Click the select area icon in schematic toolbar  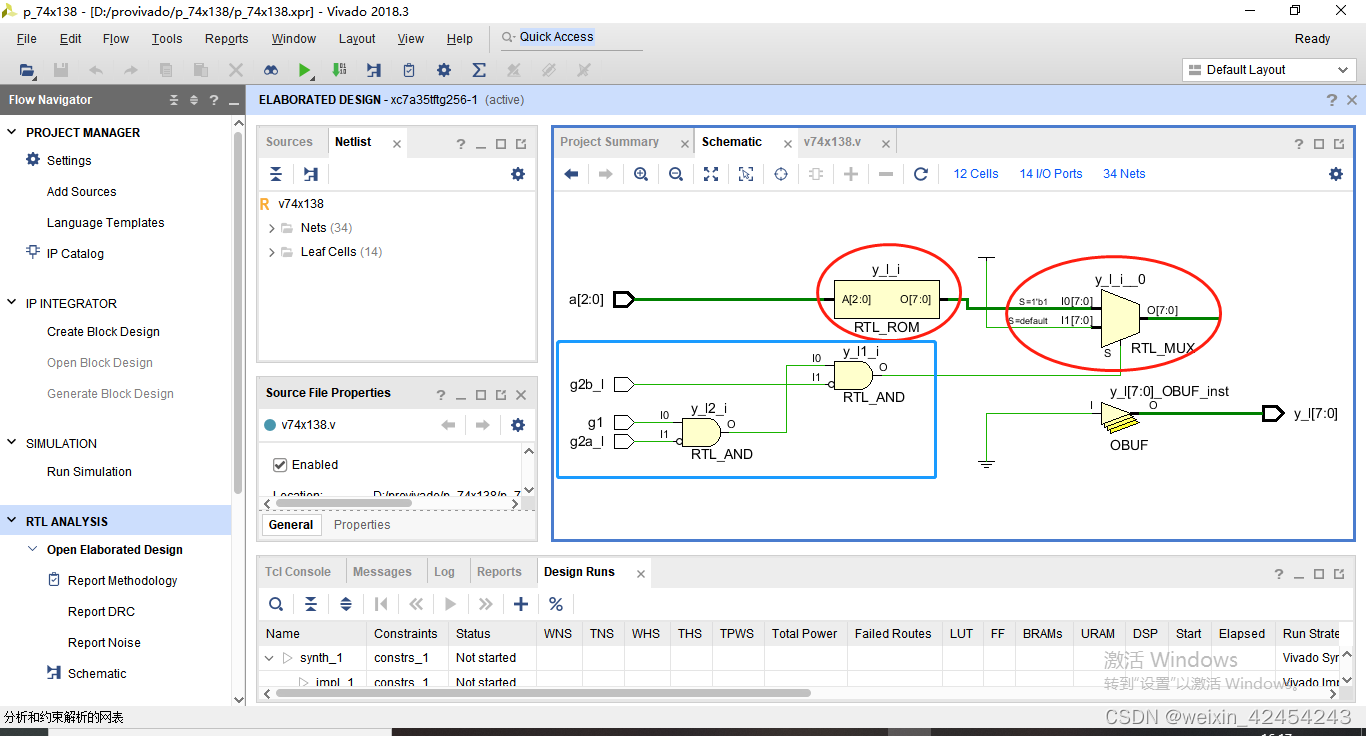click(x=746, y=174)
